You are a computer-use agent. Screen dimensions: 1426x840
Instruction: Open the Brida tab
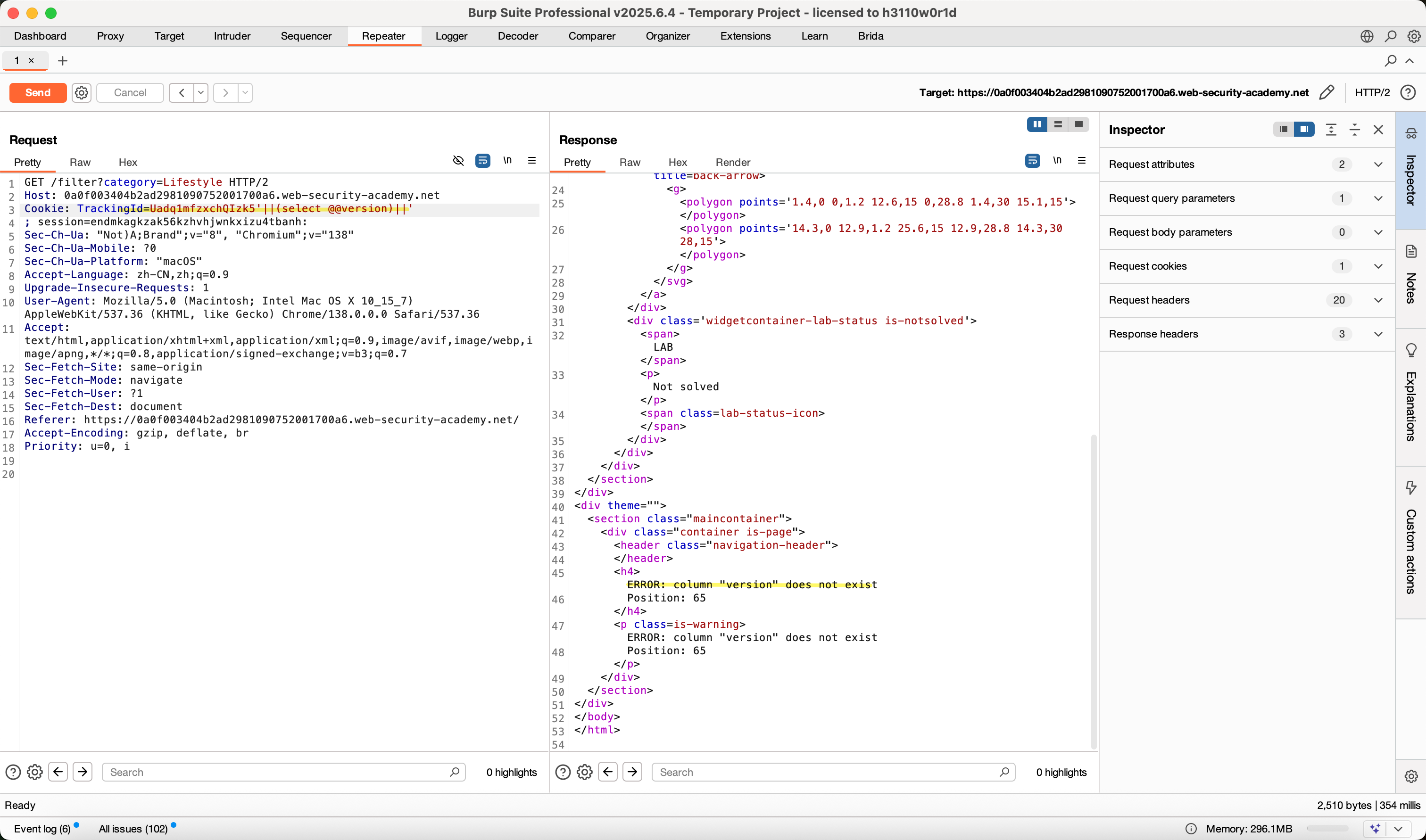pos(870,36)
